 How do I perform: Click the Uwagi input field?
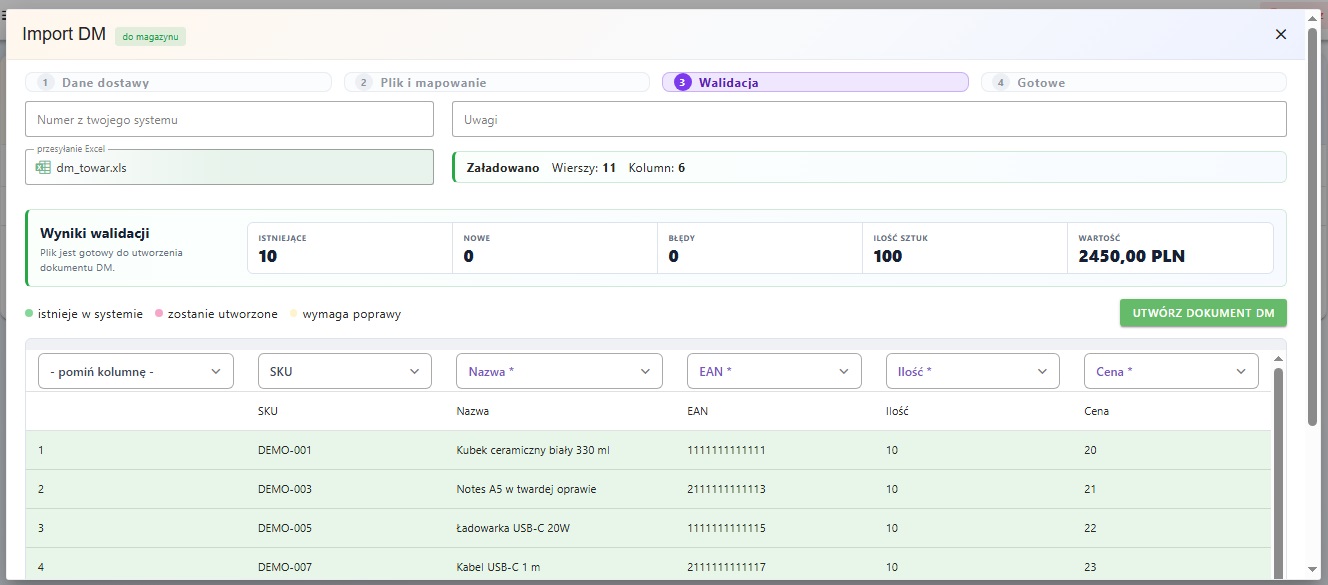[x=869, y=119]
